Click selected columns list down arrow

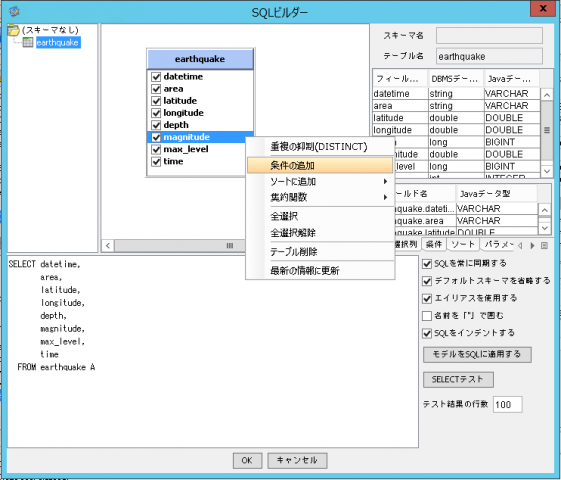tap(545, 227)
